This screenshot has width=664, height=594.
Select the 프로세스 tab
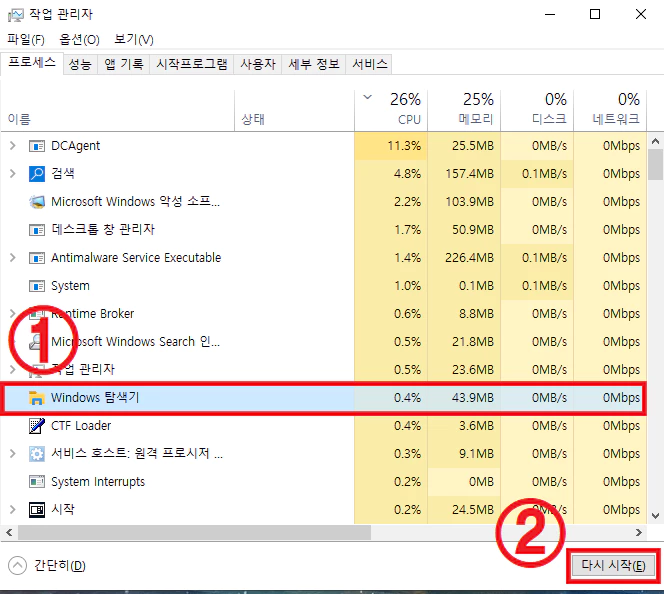coord(32,64)
